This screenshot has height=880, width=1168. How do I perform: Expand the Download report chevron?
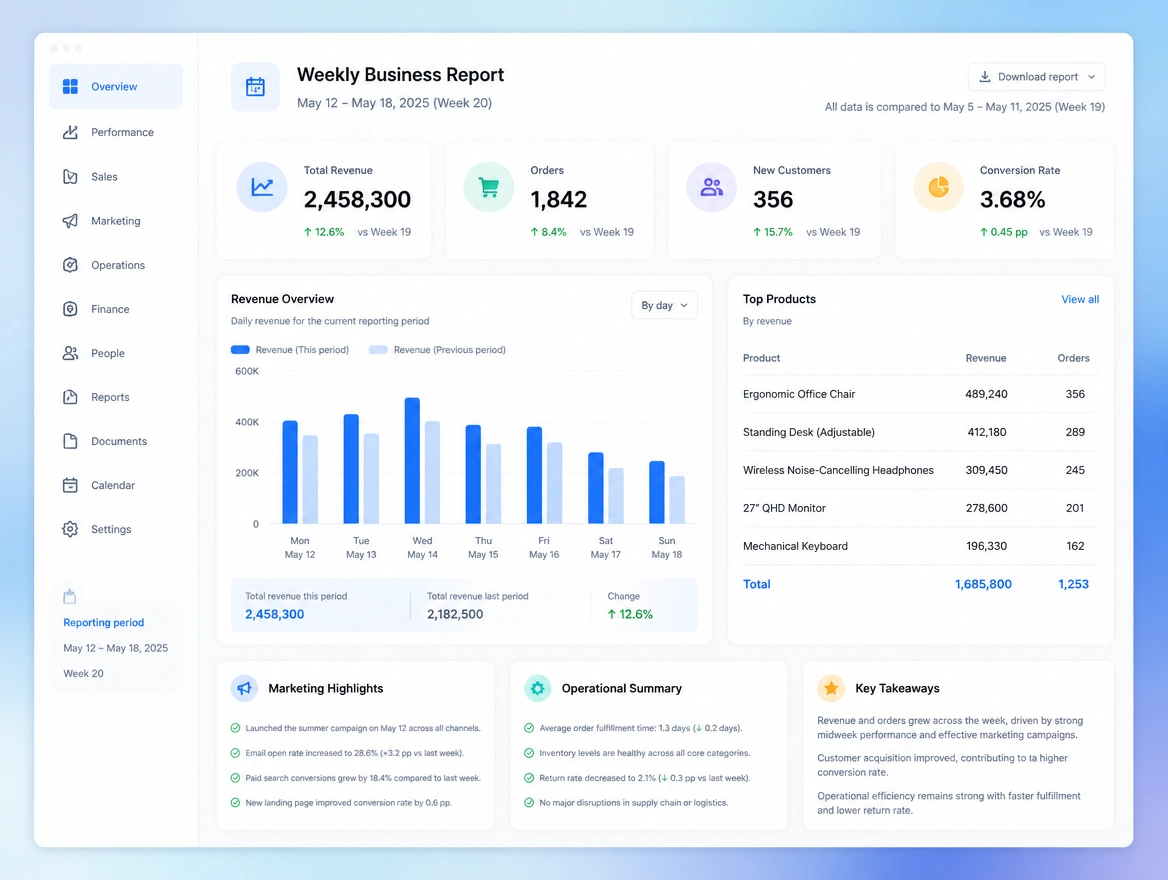(x=1091, y=77)
